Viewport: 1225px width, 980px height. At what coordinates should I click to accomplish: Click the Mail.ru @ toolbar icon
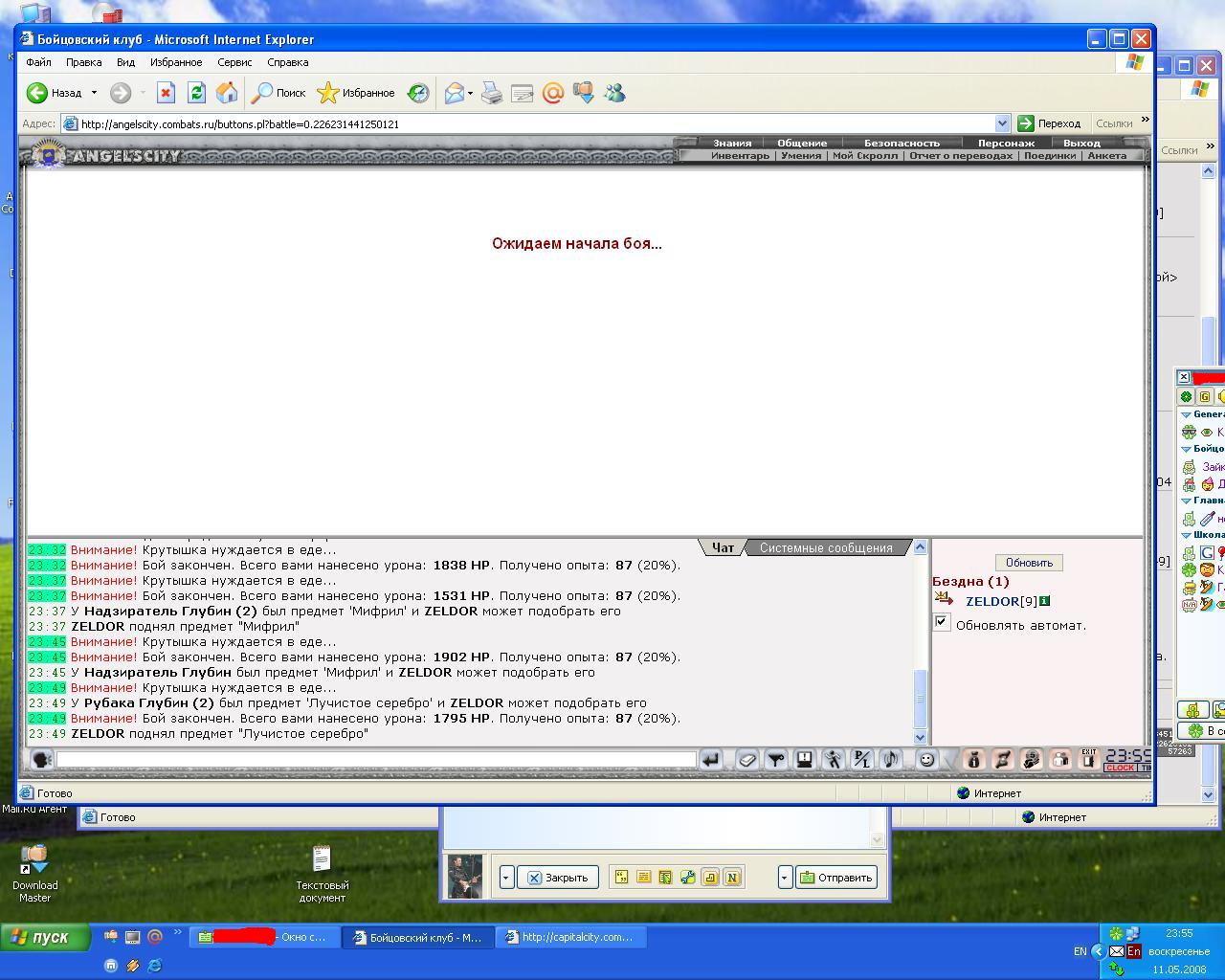552,93
